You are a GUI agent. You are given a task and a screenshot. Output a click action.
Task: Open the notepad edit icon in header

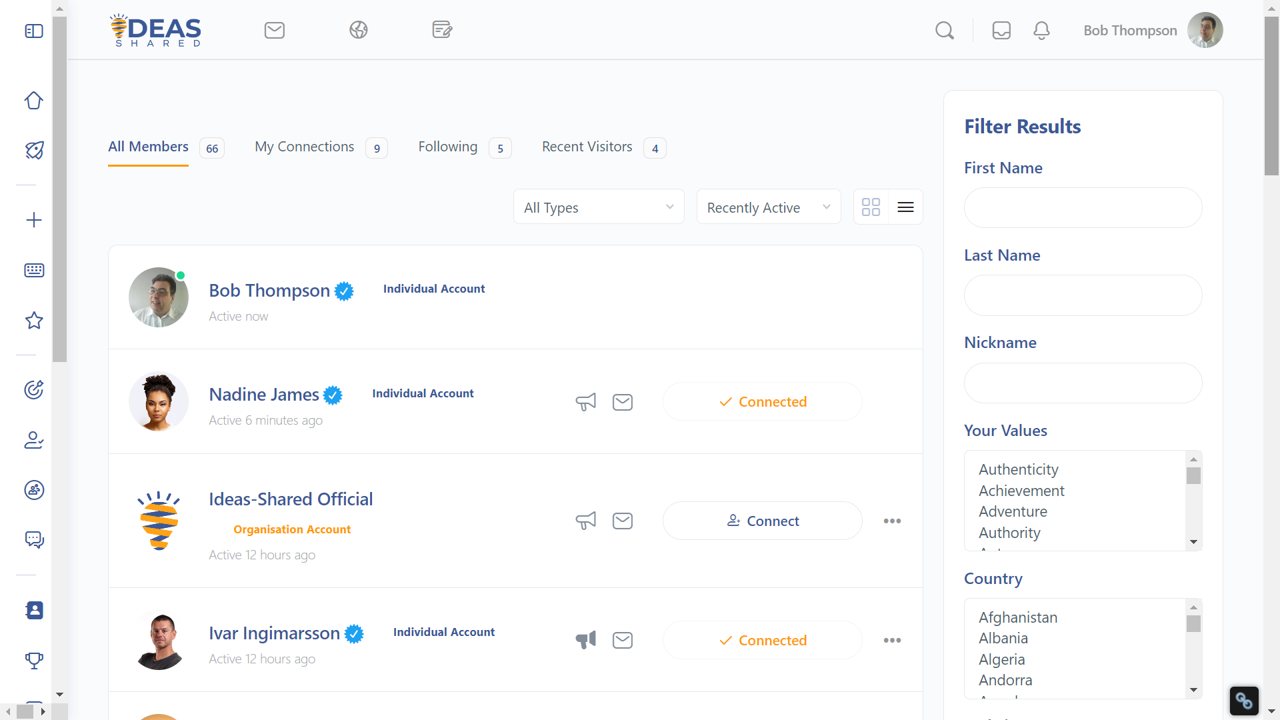tap(442, 30)
